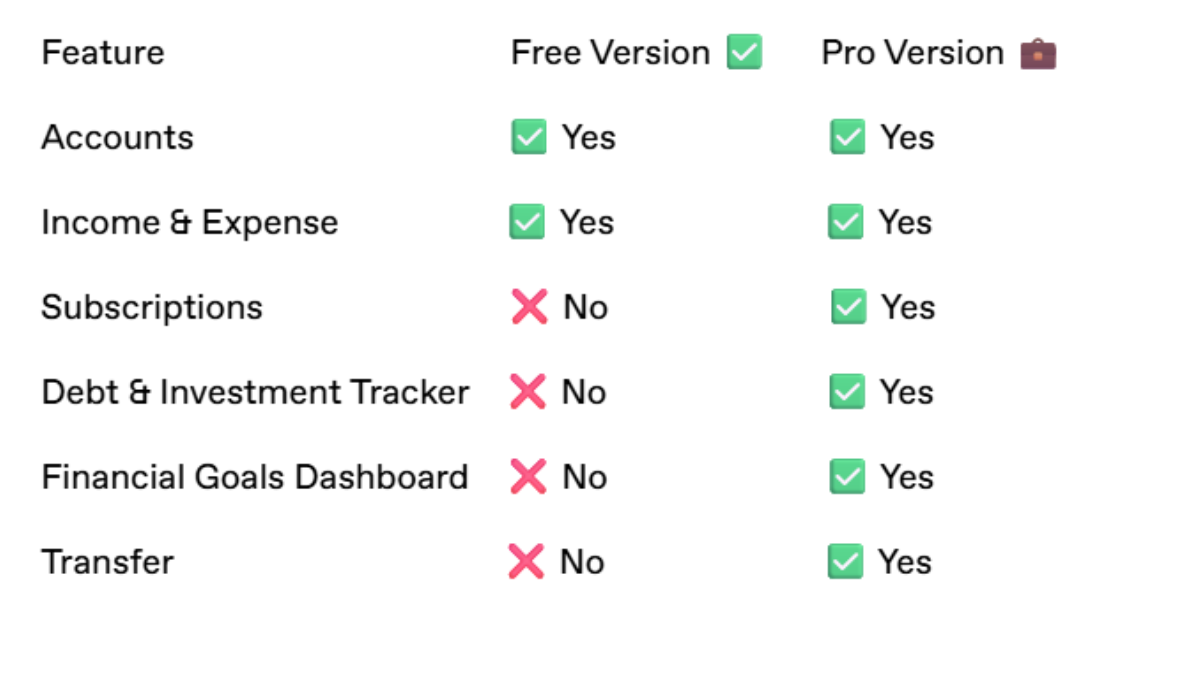
Task: Click the Accounts feature label
Action: click(x=117, y=137)
